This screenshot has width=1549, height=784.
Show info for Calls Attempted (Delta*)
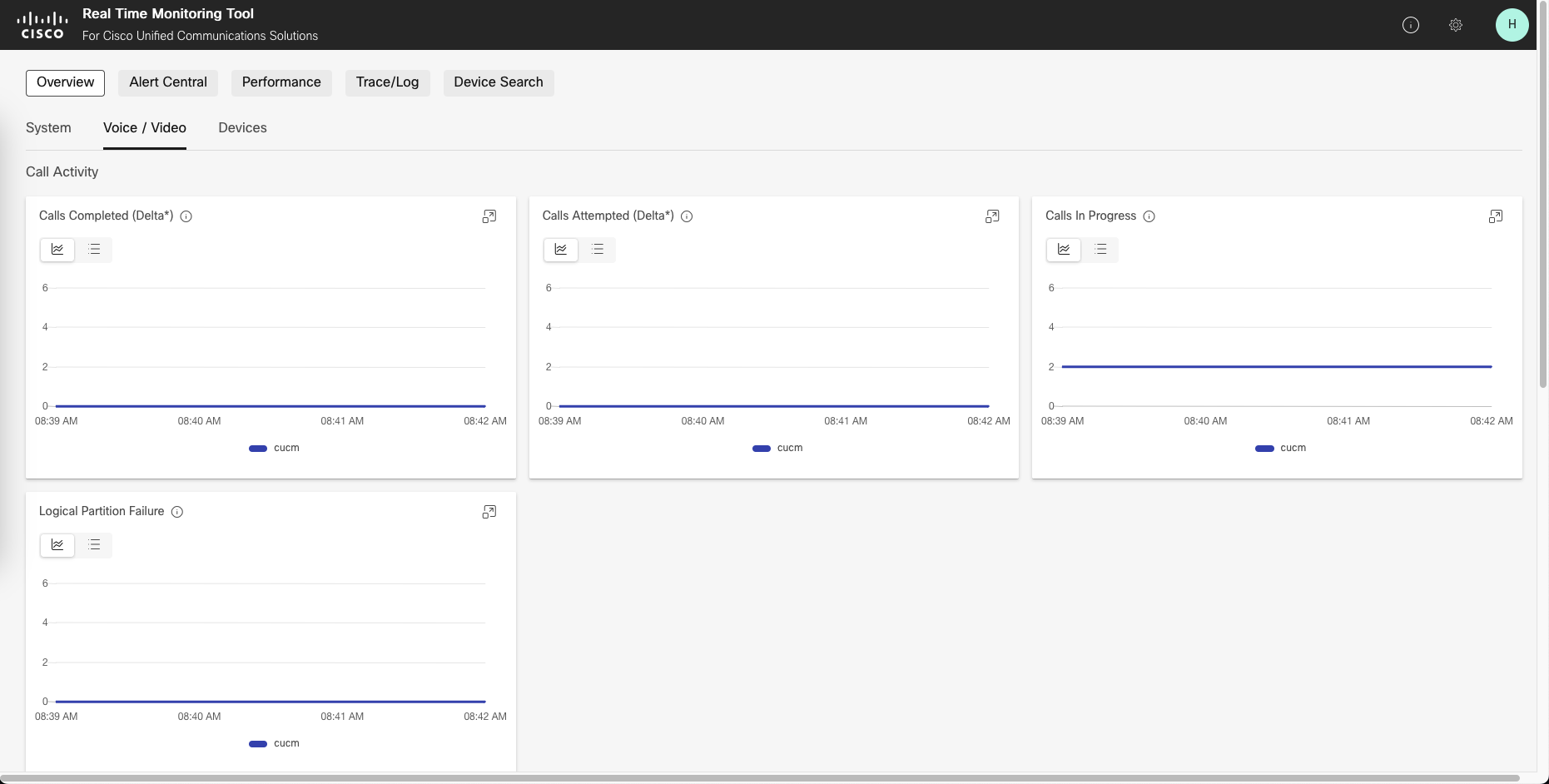(x=687, y=216)
